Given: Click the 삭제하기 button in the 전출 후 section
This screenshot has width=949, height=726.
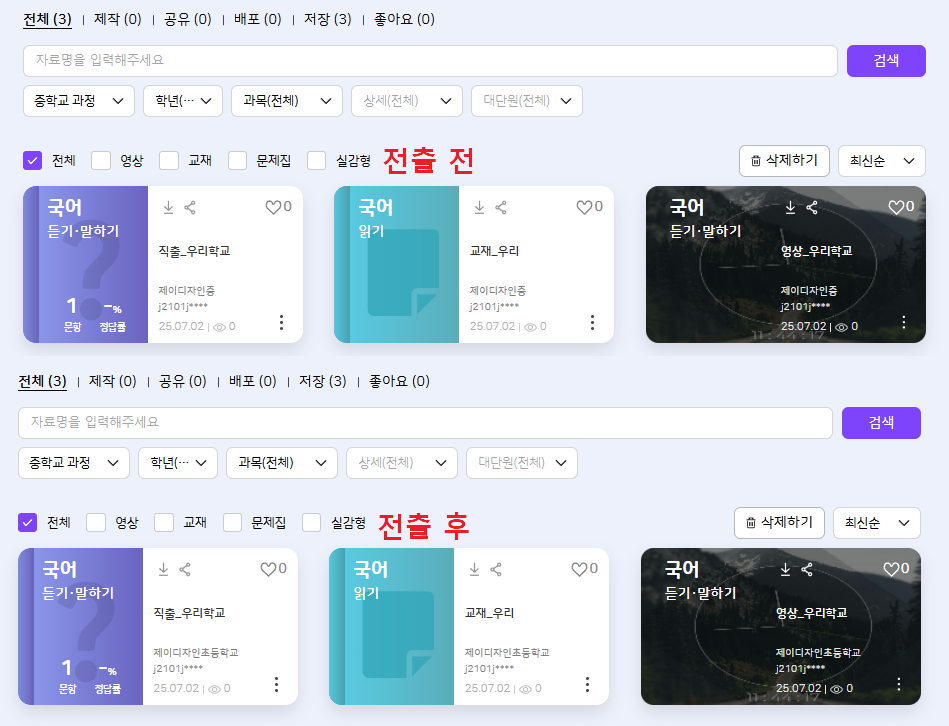Looking at the screenshot, I should click(779, 522).
